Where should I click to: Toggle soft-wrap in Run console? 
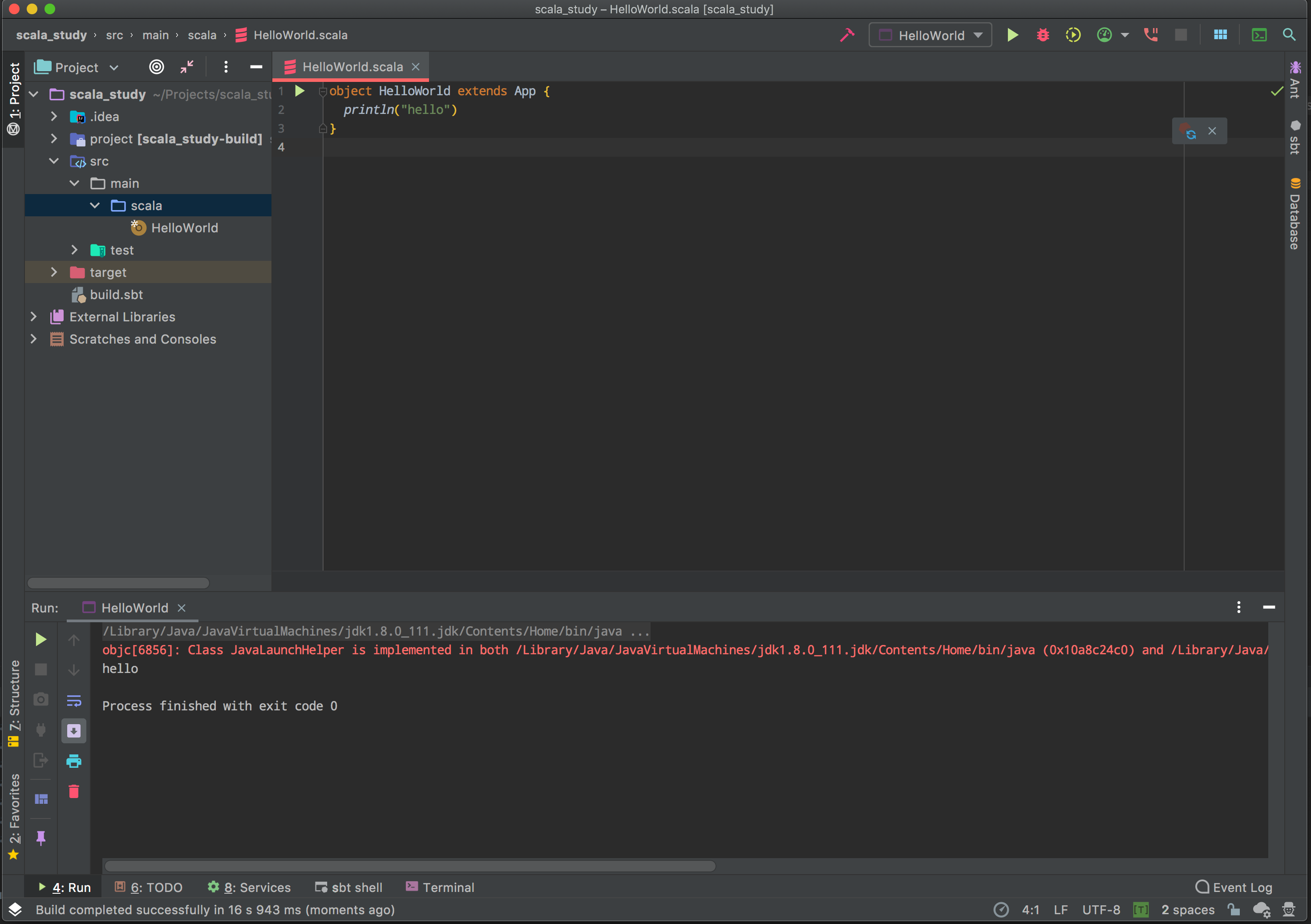(74, 701)
